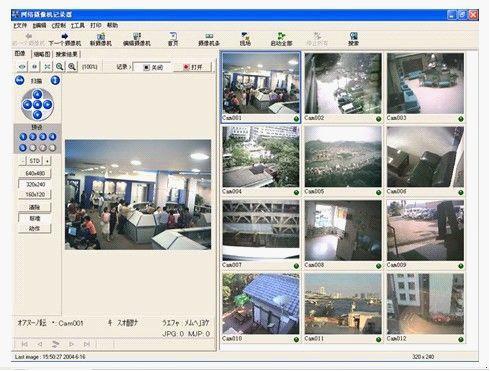Select the Cam005 thumbnail
The image size is (490, 371).
point(343,161)
